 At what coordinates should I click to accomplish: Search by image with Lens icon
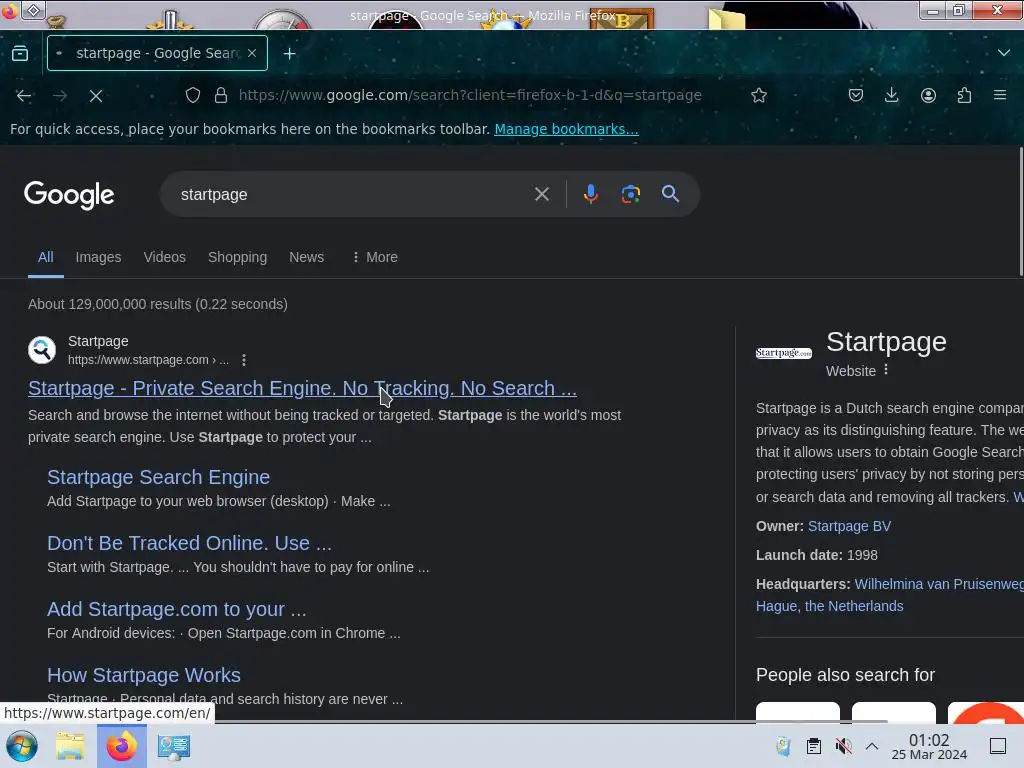(630, 194)
